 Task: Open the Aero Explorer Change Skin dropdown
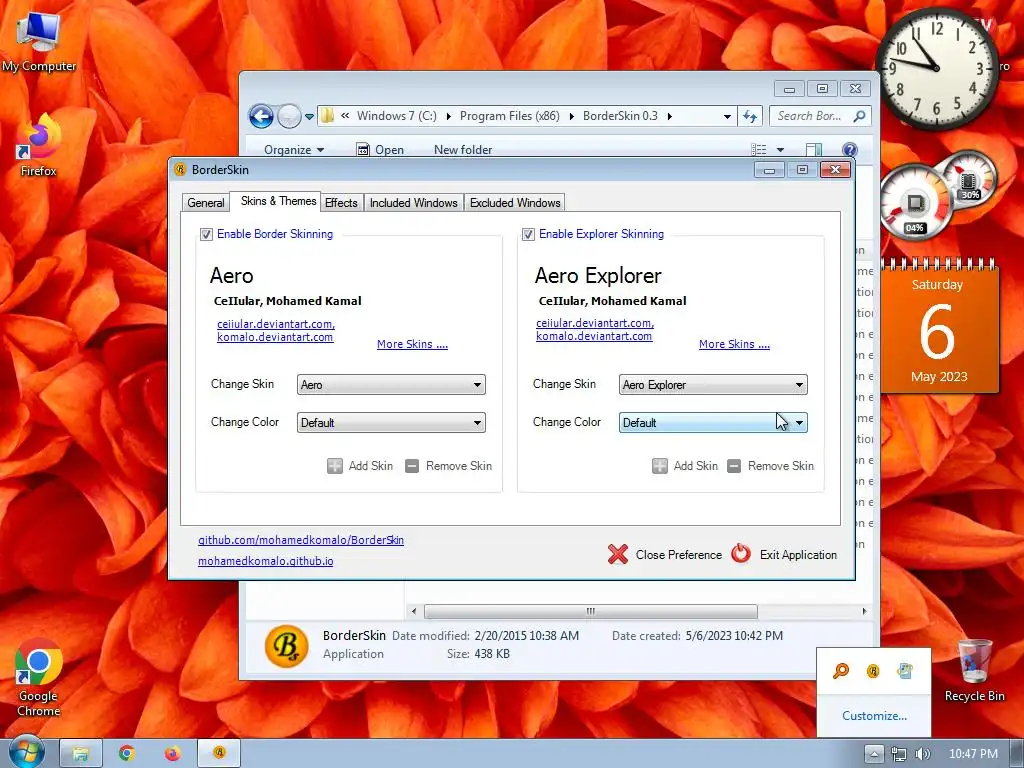pyautogui.click(x=713, y=385)
